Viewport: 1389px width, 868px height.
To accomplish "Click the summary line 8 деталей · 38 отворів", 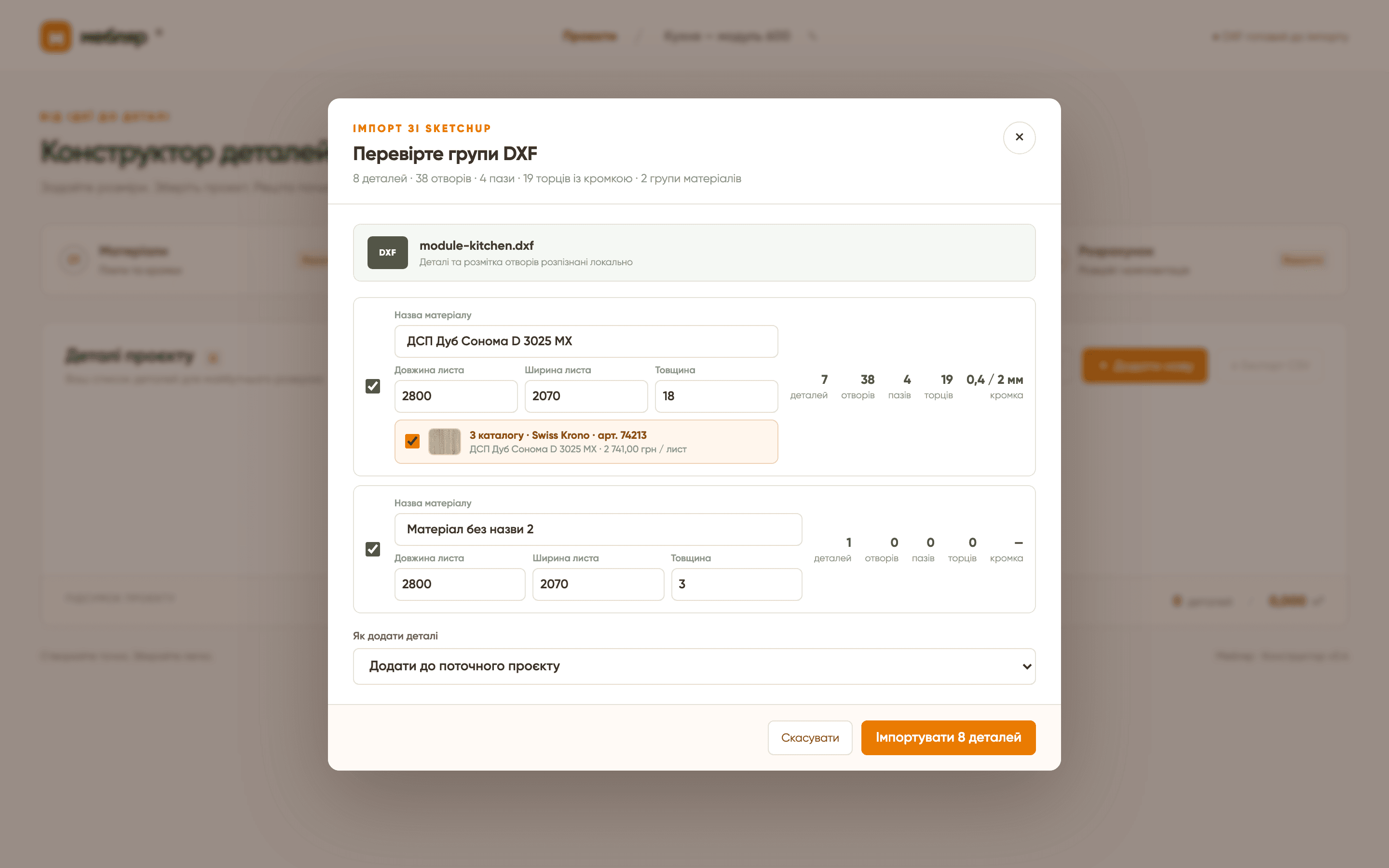I will 547,178.
